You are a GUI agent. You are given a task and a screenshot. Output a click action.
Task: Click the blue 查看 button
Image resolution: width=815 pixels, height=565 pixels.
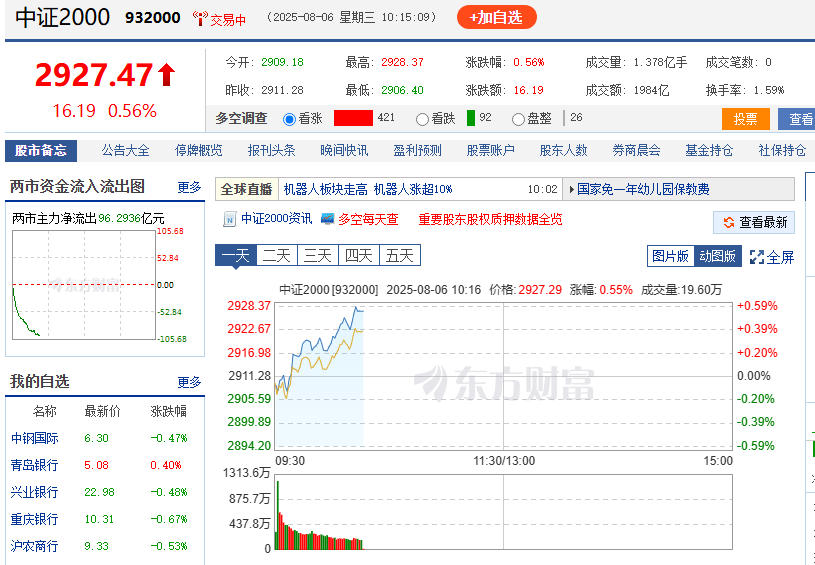click(796, 119)
